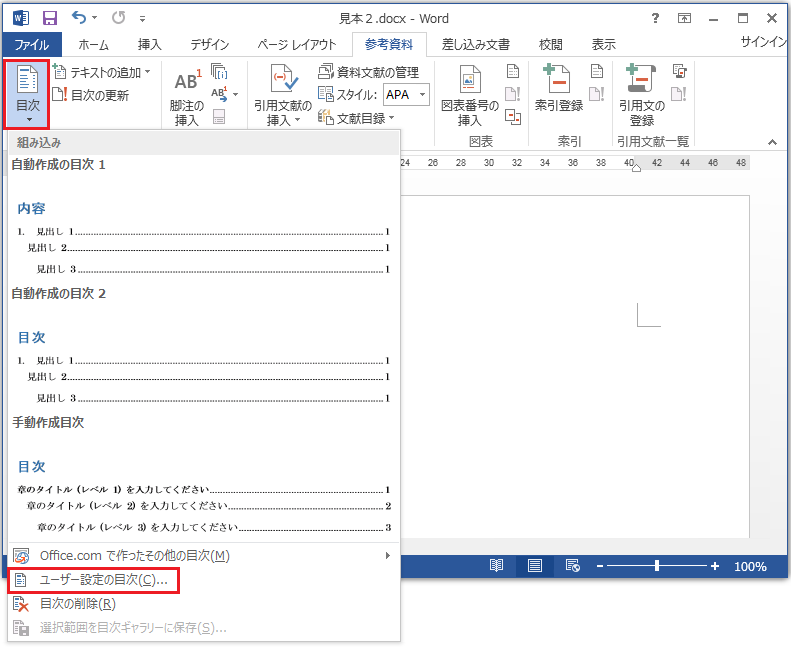Click the Undo arrow icon
This screenshot has height=648, width=791.
point(80,18)
